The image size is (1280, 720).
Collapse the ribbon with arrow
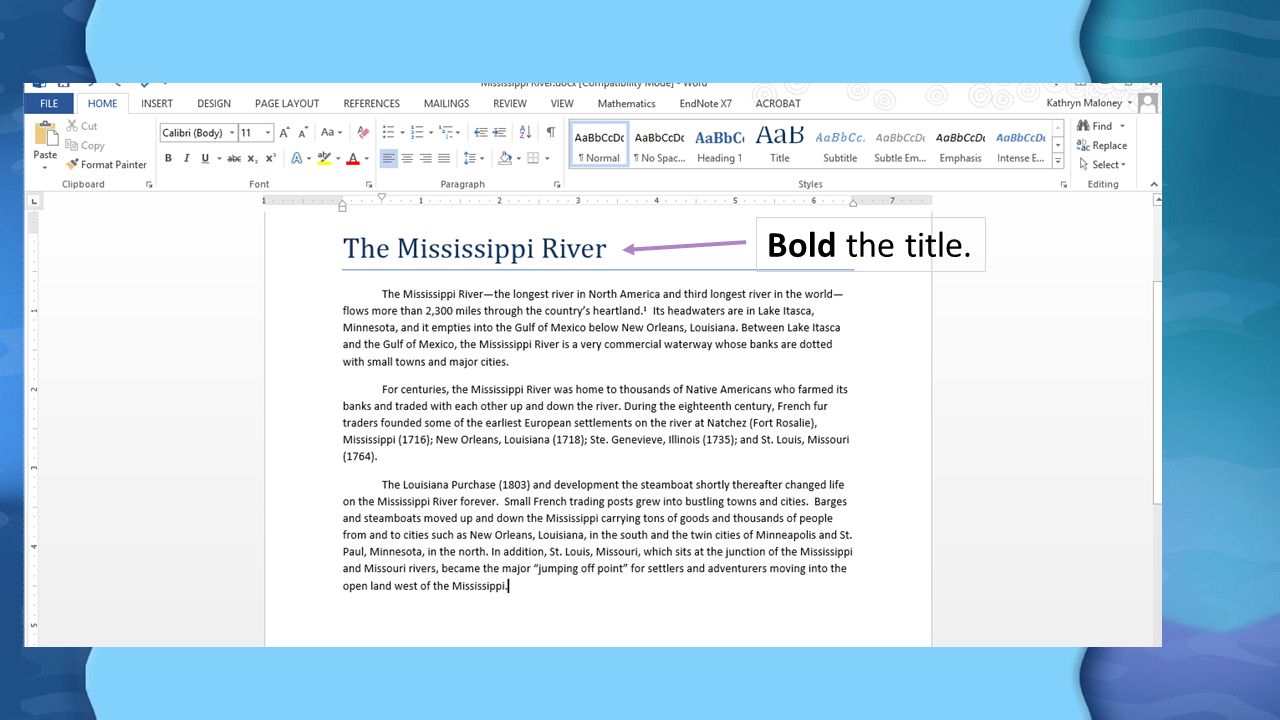click(x=1154, y=184)
